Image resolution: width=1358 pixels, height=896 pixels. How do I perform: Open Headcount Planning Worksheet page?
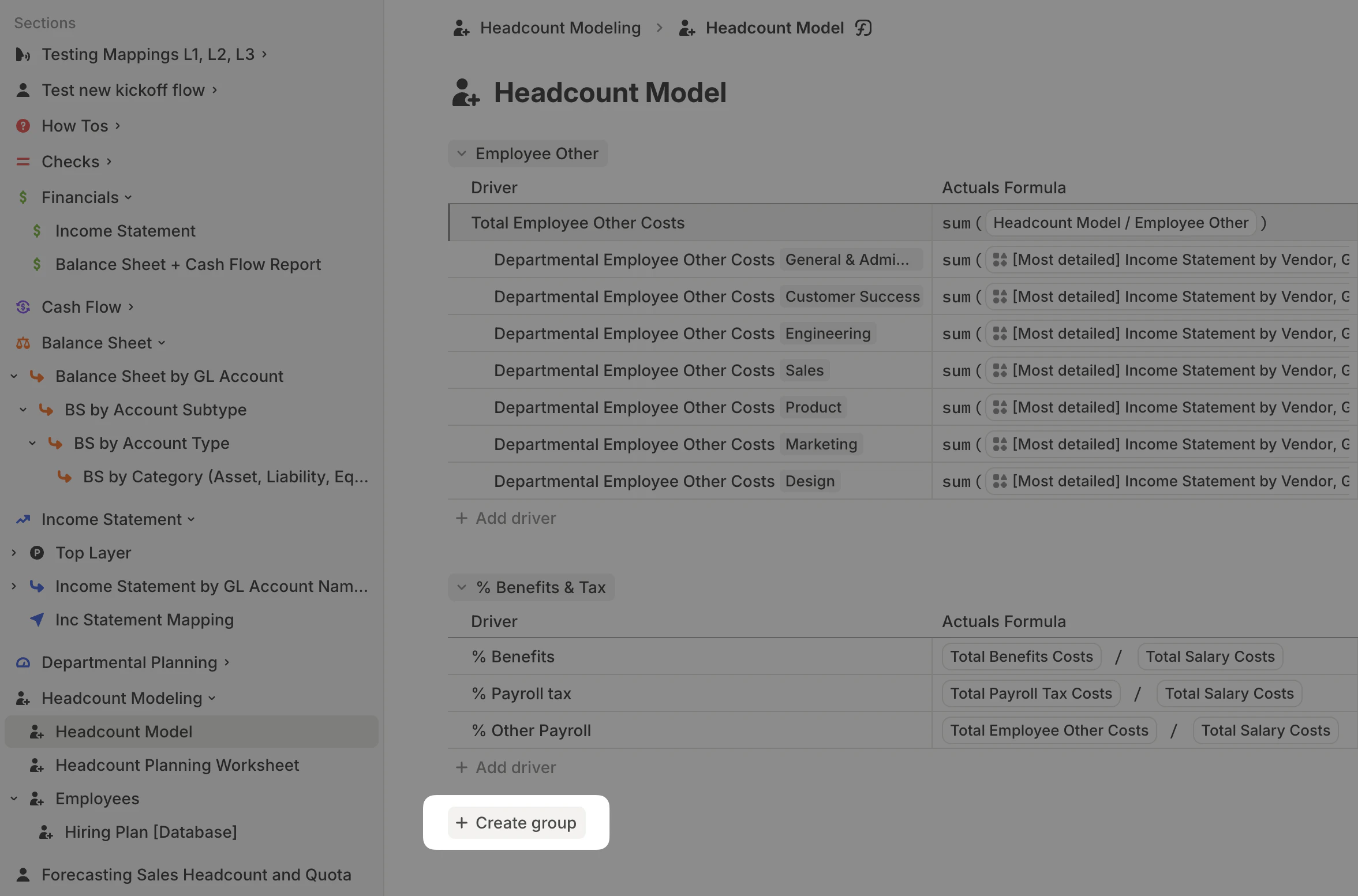click(x=177, y=765)
